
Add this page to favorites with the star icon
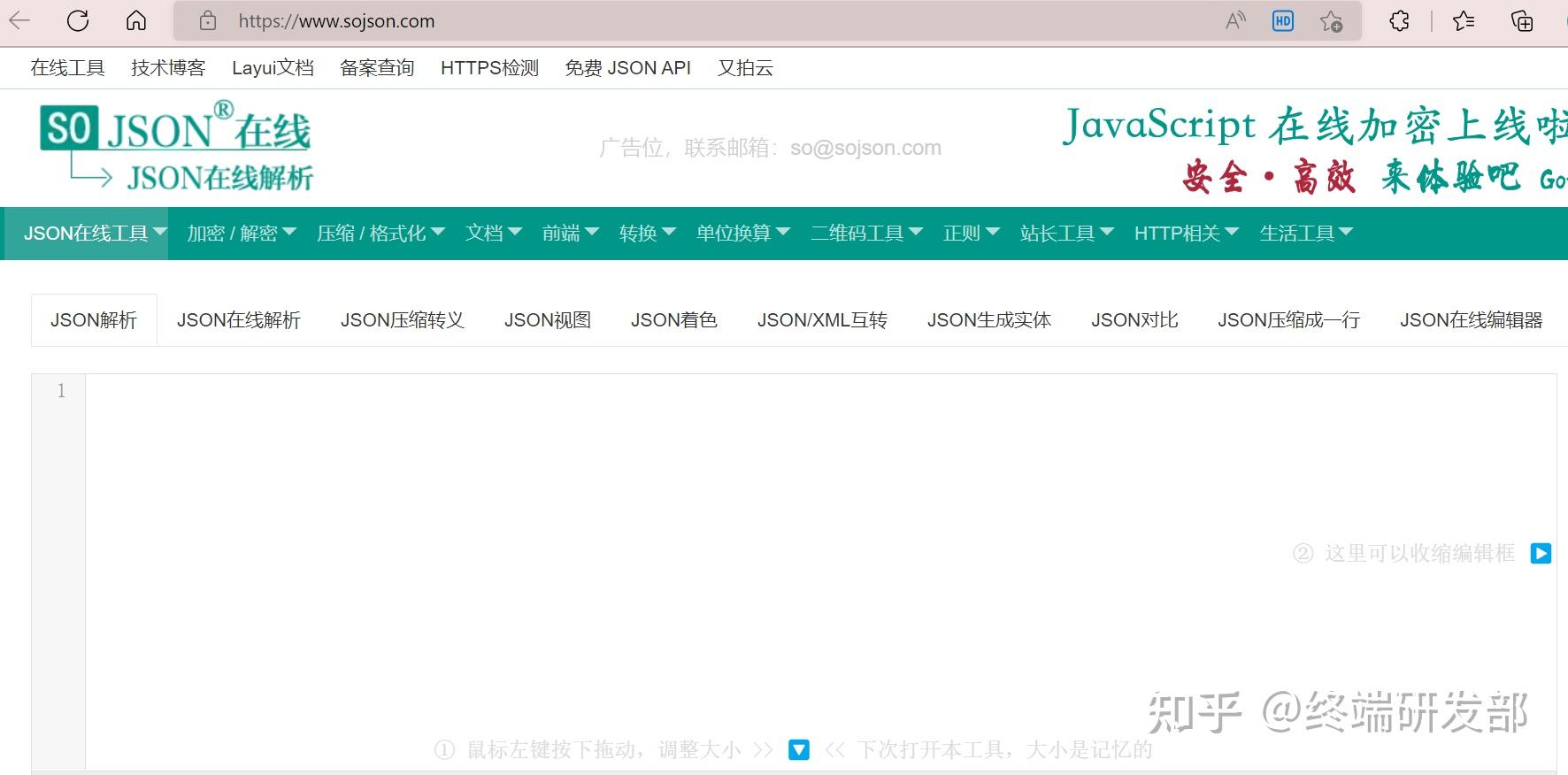[1331, 21]
